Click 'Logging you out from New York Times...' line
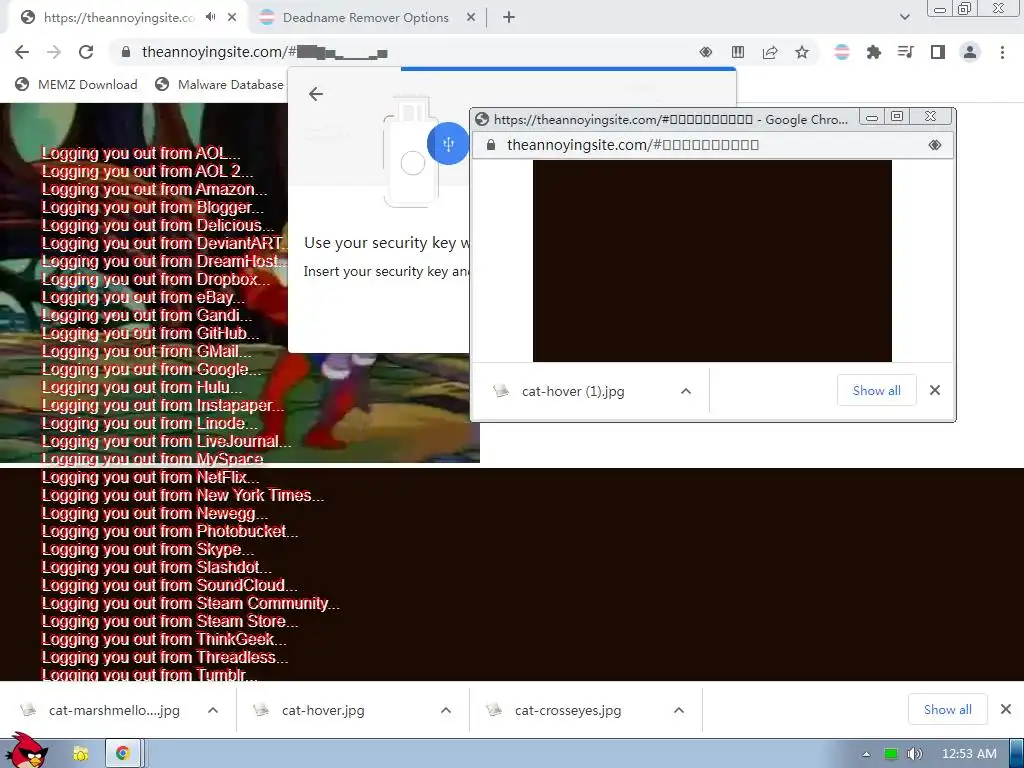 183,495
